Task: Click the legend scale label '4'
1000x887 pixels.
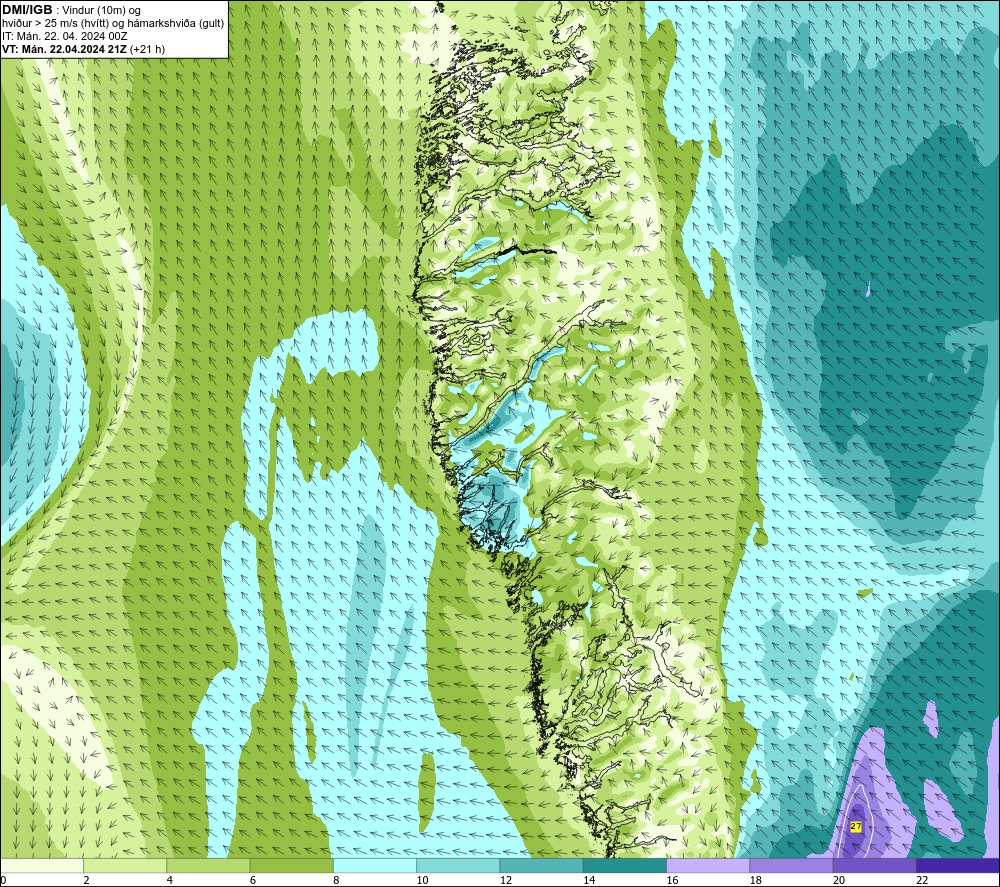Action: click(x=170, y=880)
